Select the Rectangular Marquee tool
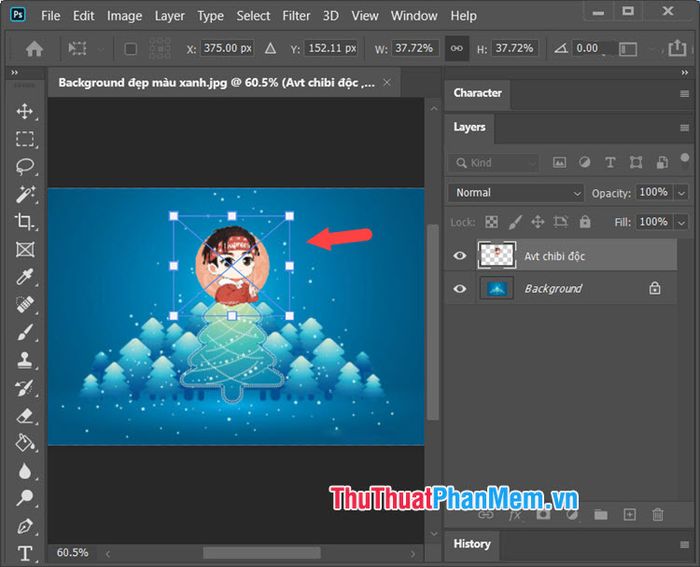700x567 pixels. (x=25, y=139)
